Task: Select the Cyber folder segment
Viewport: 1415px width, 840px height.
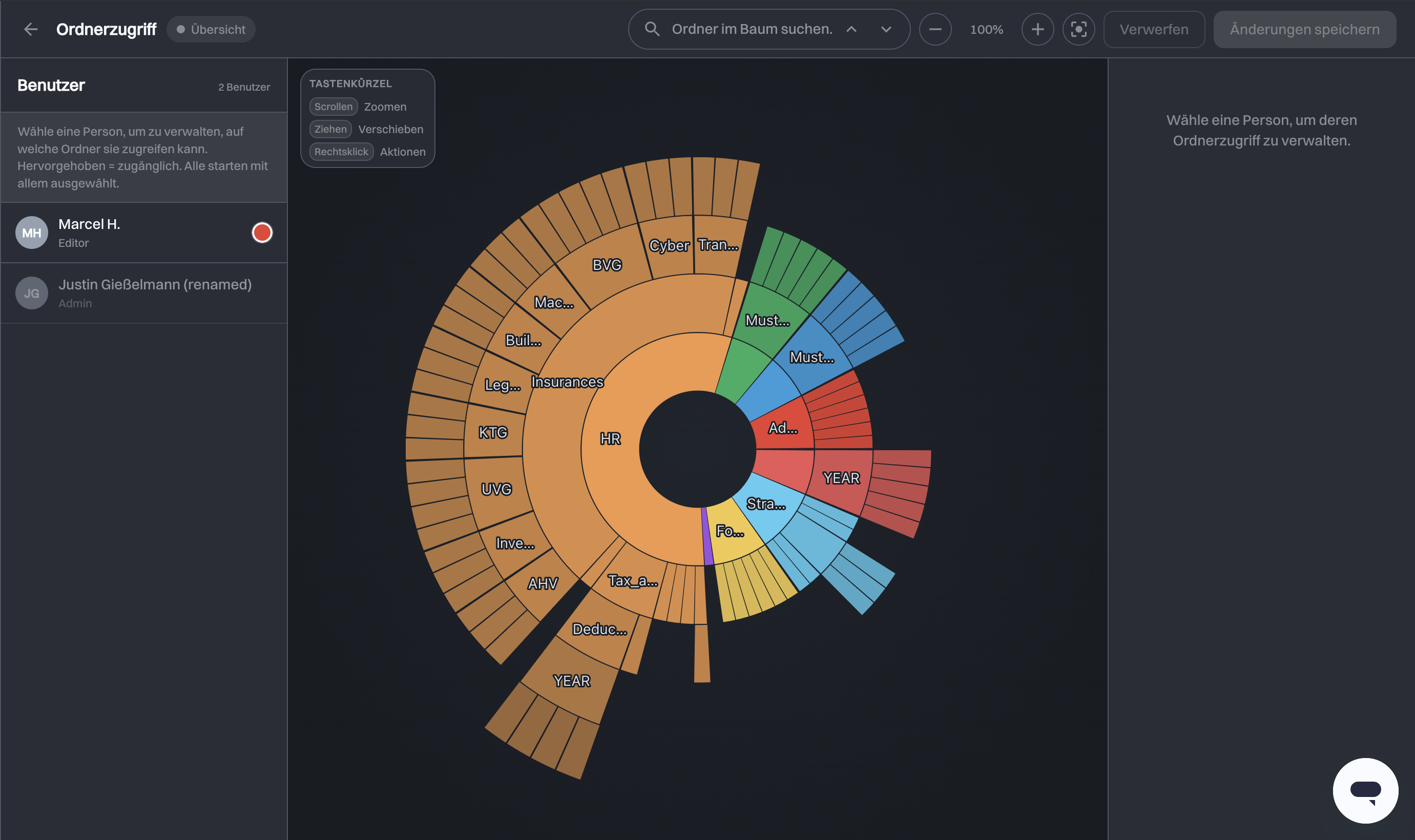Action: pyautogui.click(x=669, y=246)
